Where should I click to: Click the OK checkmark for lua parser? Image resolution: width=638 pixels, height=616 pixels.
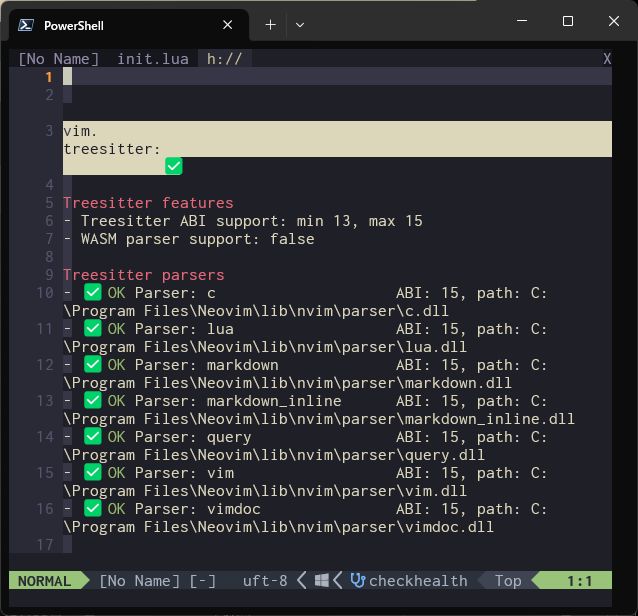(93, 329)
